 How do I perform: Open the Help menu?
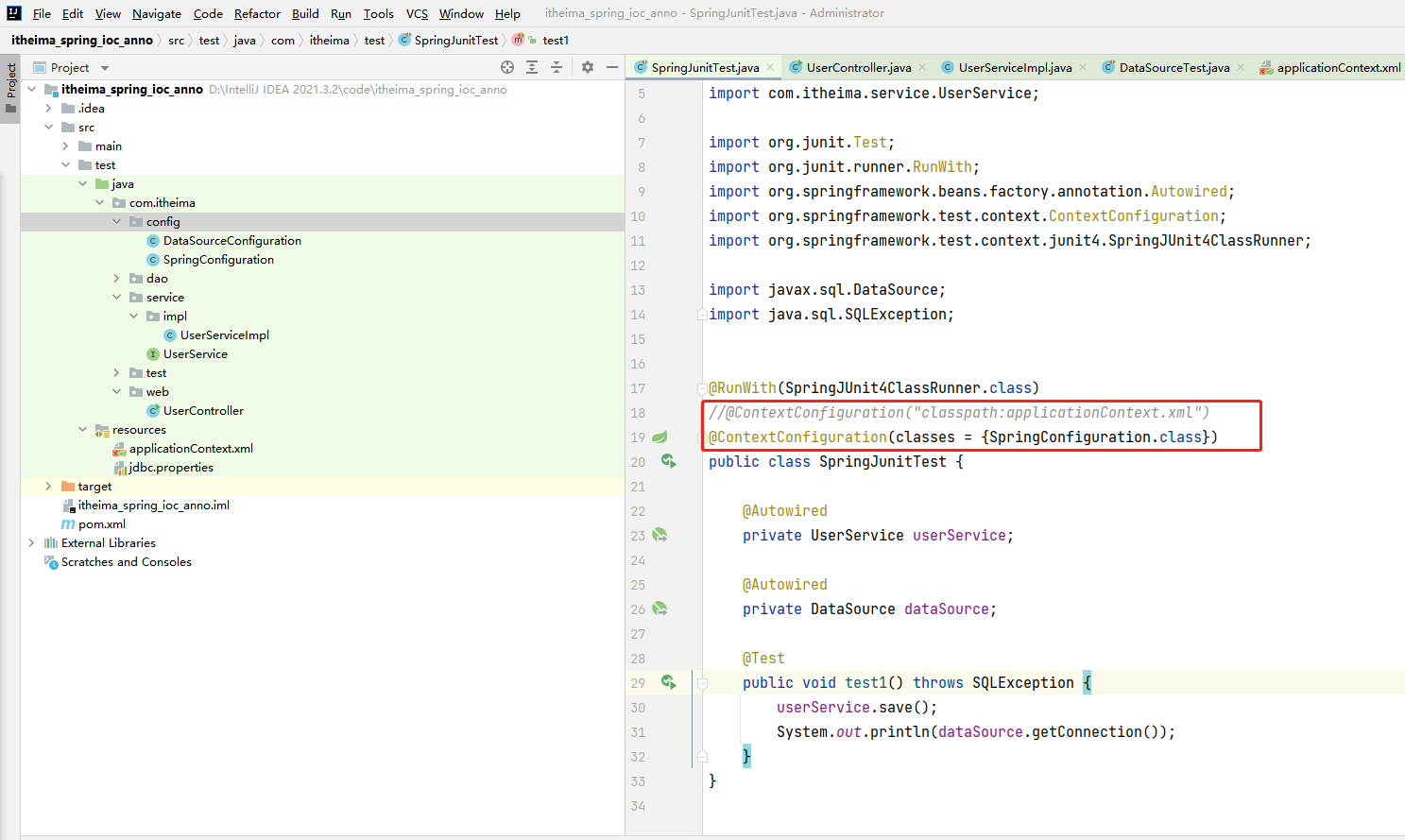pyautogui.click(x=507, y=13)
